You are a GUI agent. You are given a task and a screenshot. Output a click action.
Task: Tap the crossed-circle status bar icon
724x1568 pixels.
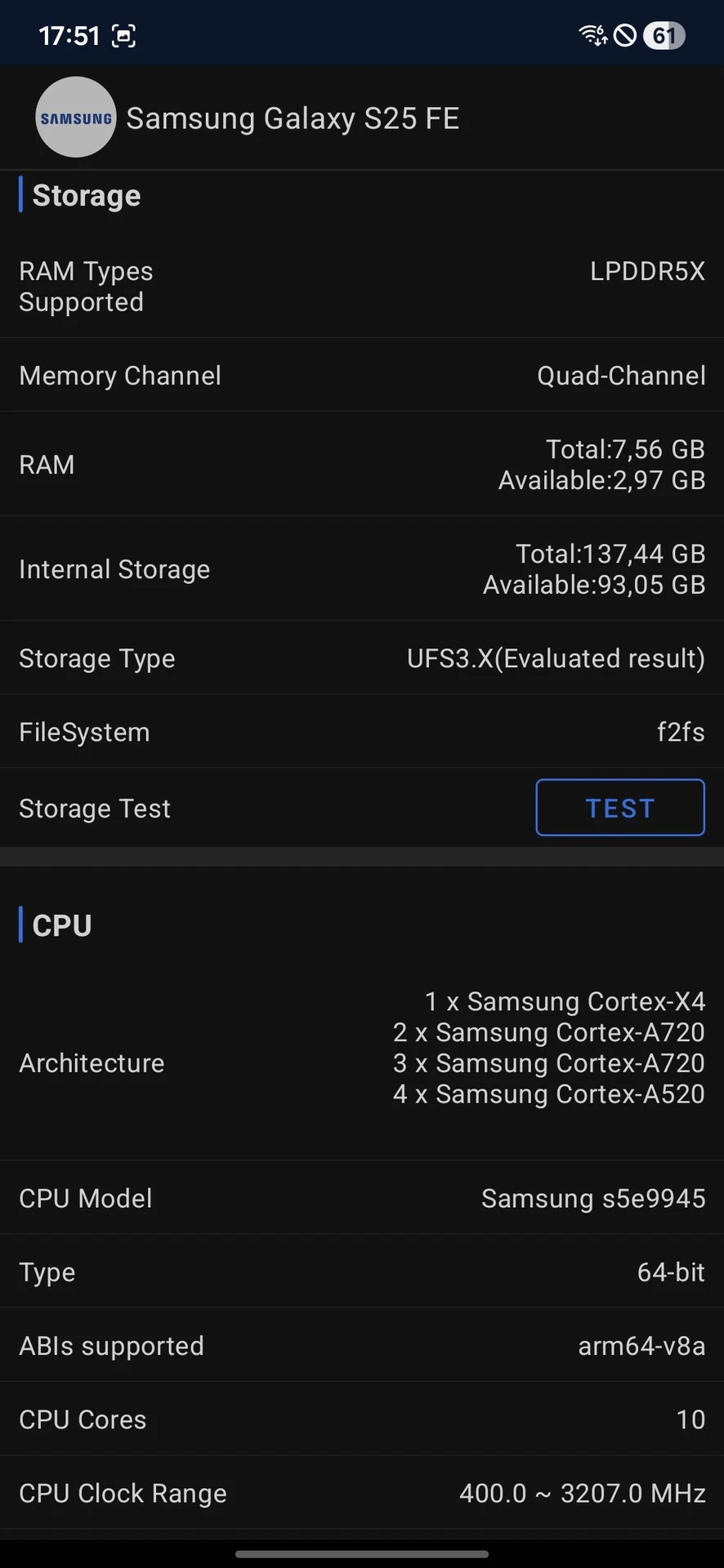point(625,35)
